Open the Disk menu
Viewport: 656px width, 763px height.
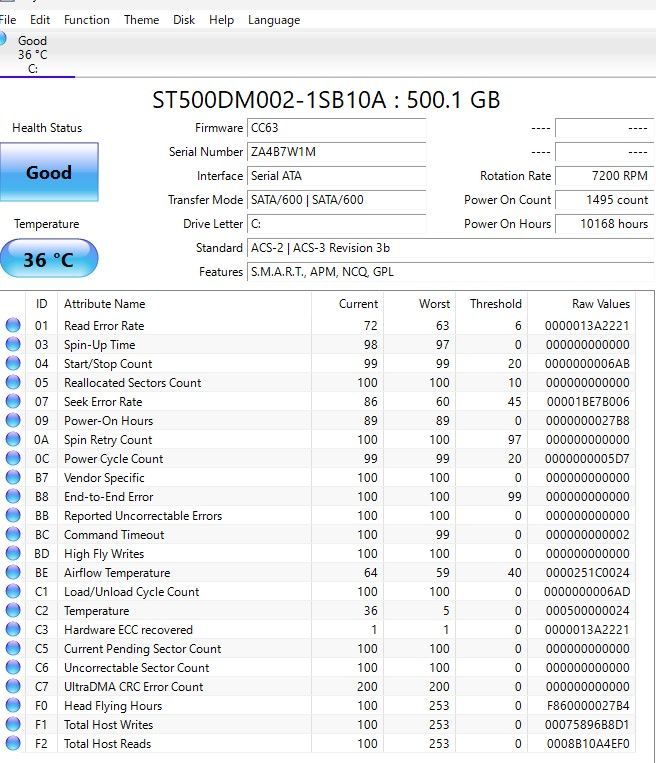pyautogui.click(x=184, y=20)
